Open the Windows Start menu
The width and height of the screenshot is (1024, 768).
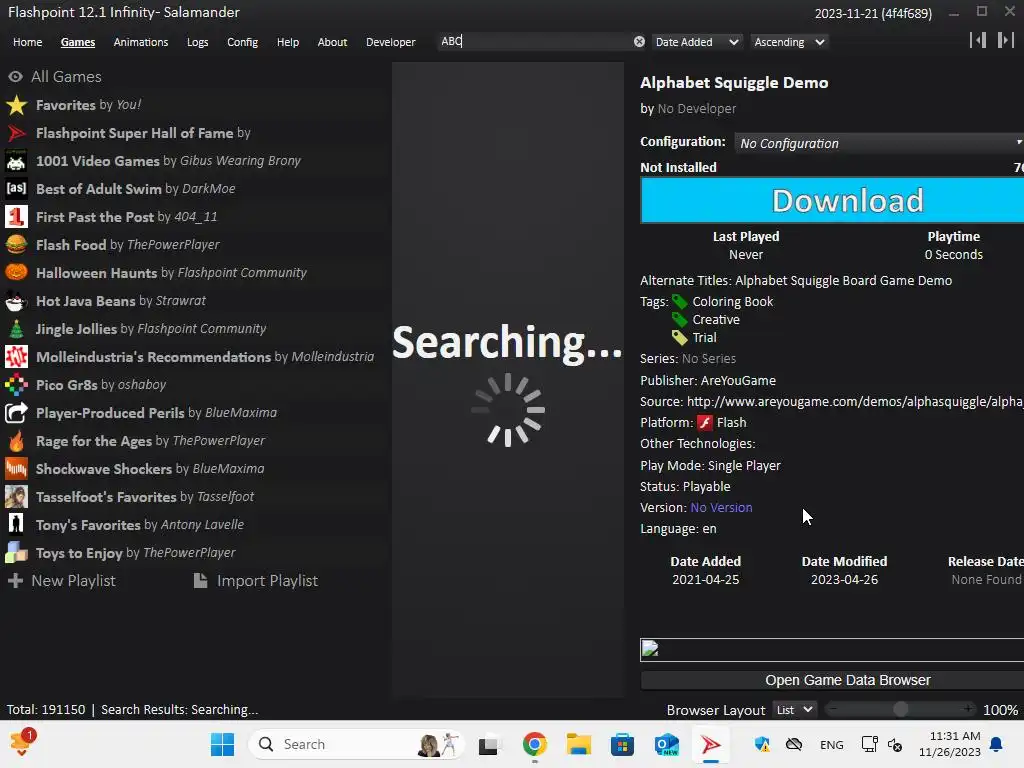point(222,744)
